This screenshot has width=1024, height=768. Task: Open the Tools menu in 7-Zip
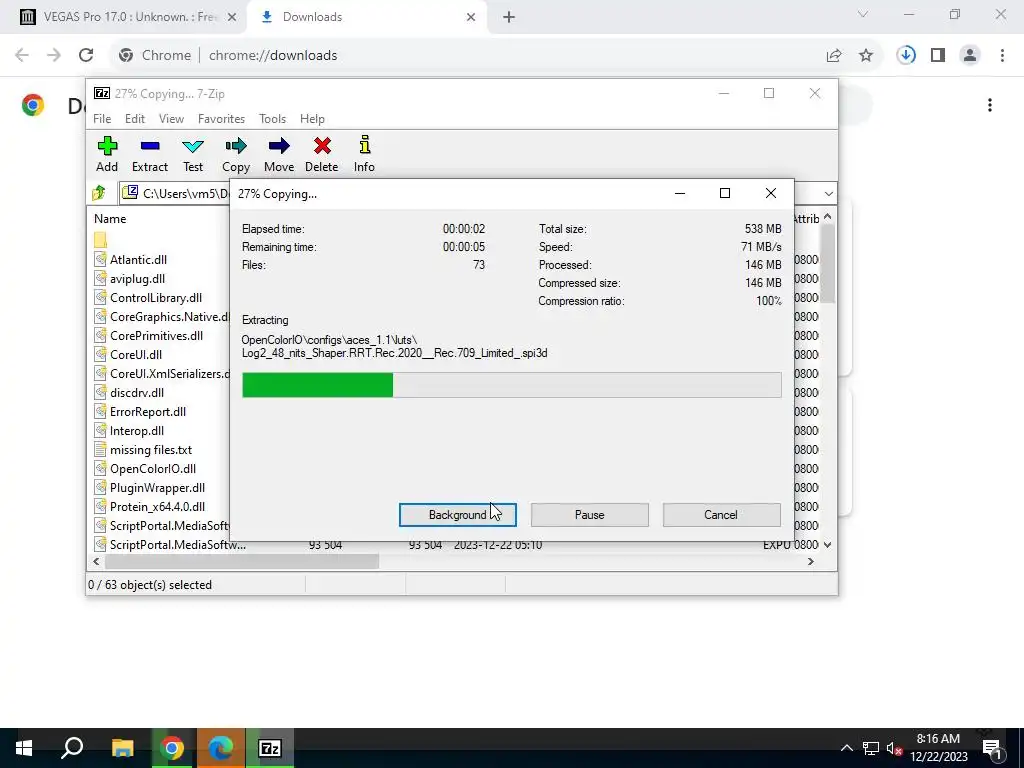pos(272,119)
